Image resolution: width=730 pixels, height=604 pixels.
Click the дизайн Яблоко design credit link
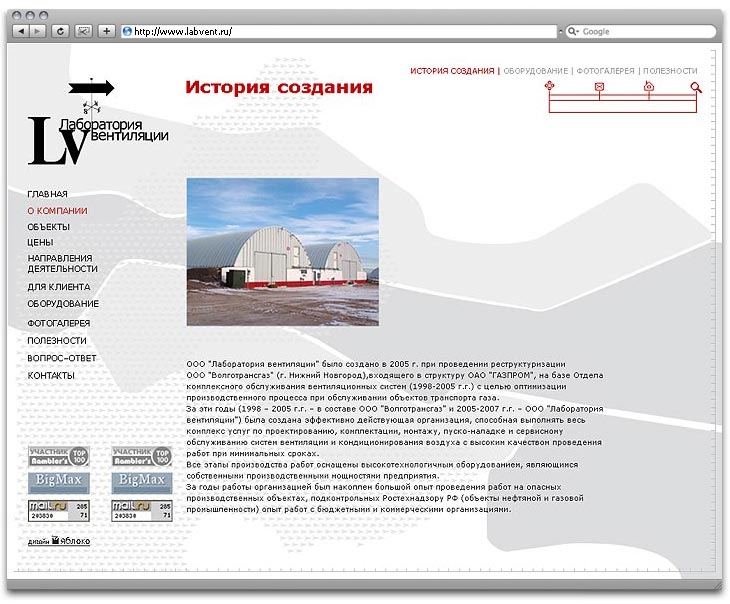[x=59, y=541]
